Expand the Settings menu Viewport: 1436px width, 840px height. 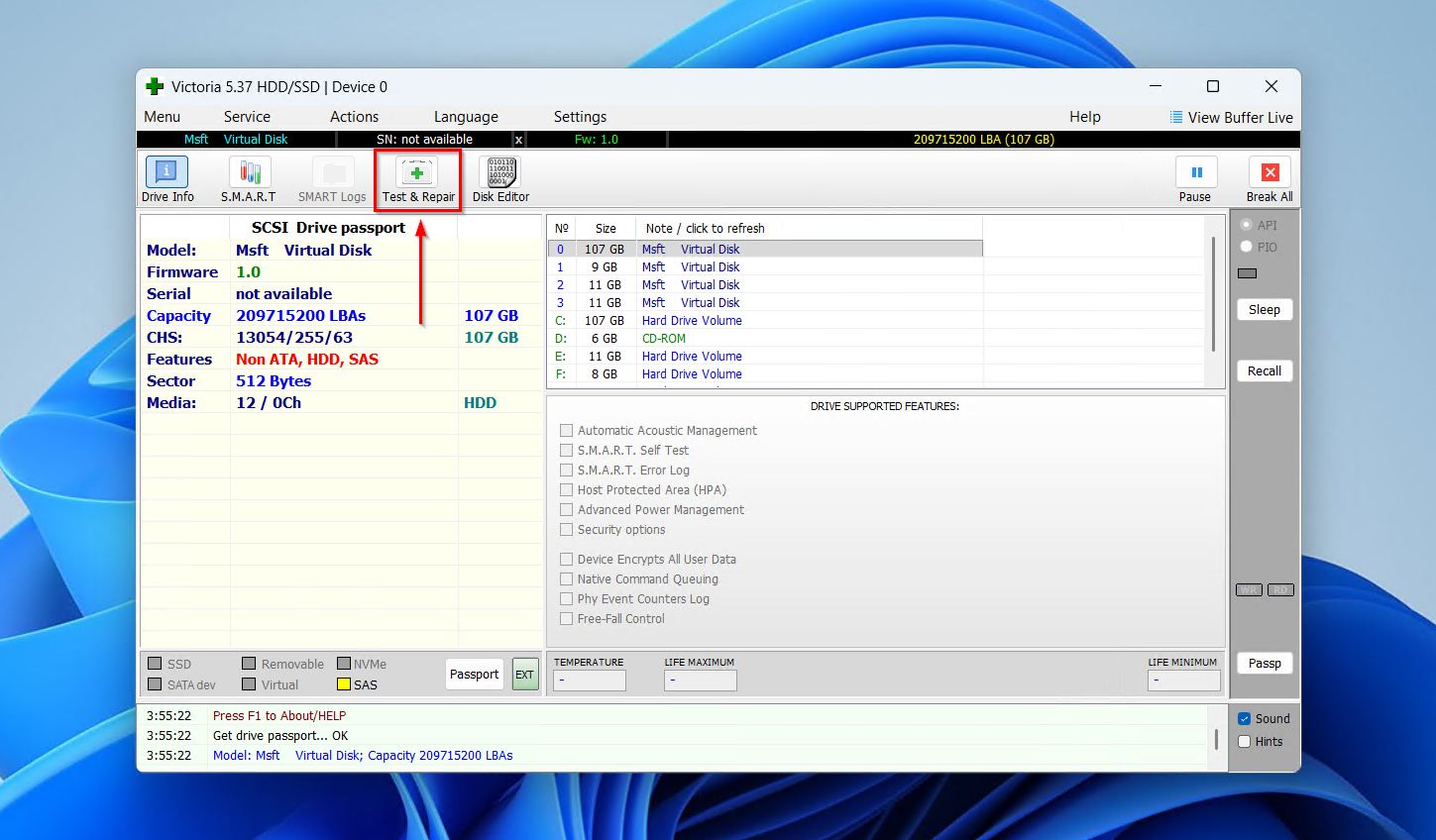coord(580,117)
